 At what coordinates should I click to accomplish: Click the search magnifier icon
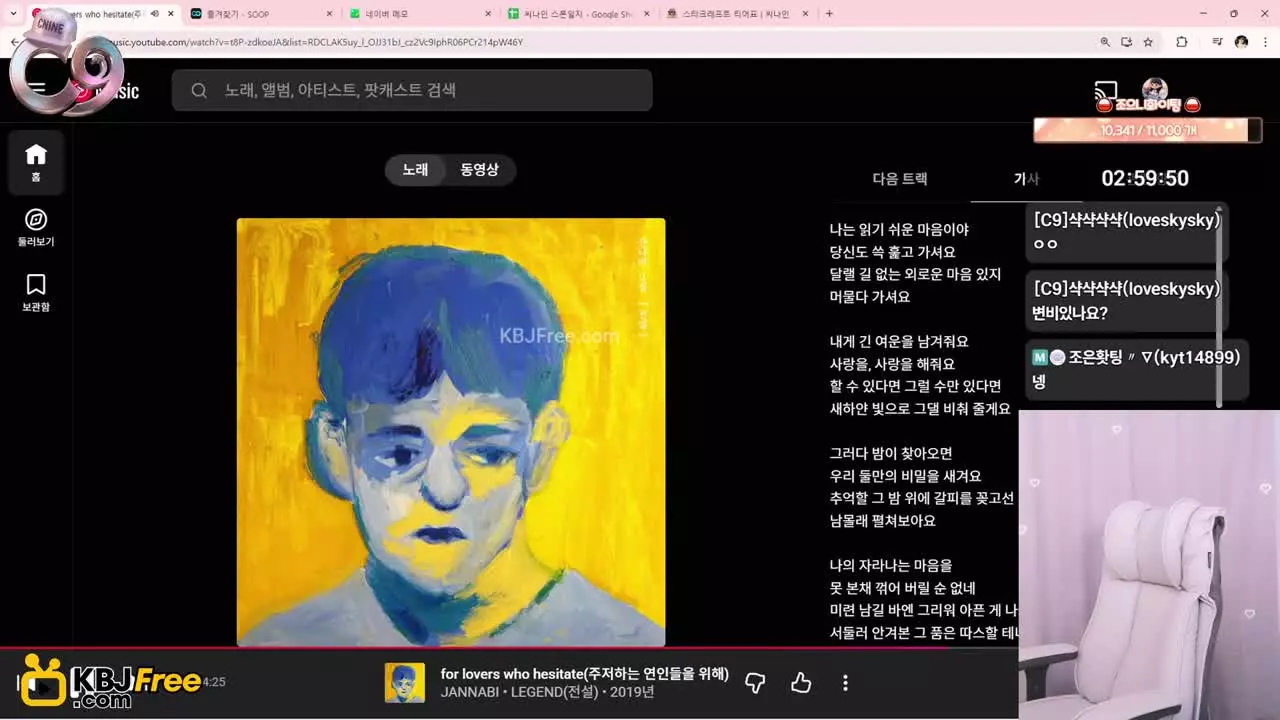(199, 90)
